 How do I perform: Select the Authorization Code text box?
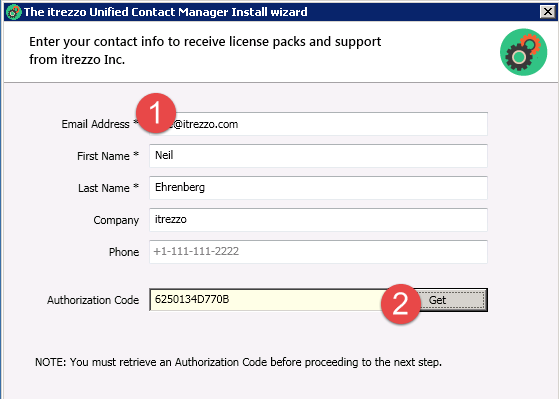coord(271,300)
